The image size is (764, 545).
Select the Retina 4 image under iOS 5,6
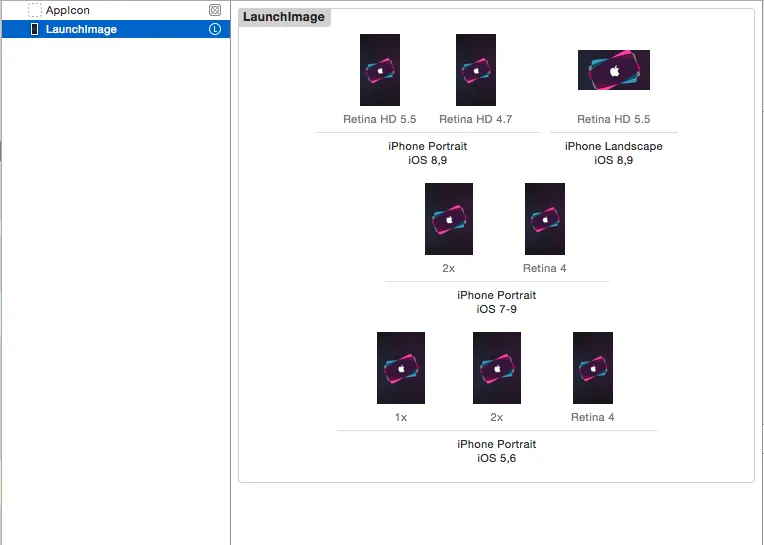[x=593, y=368]
